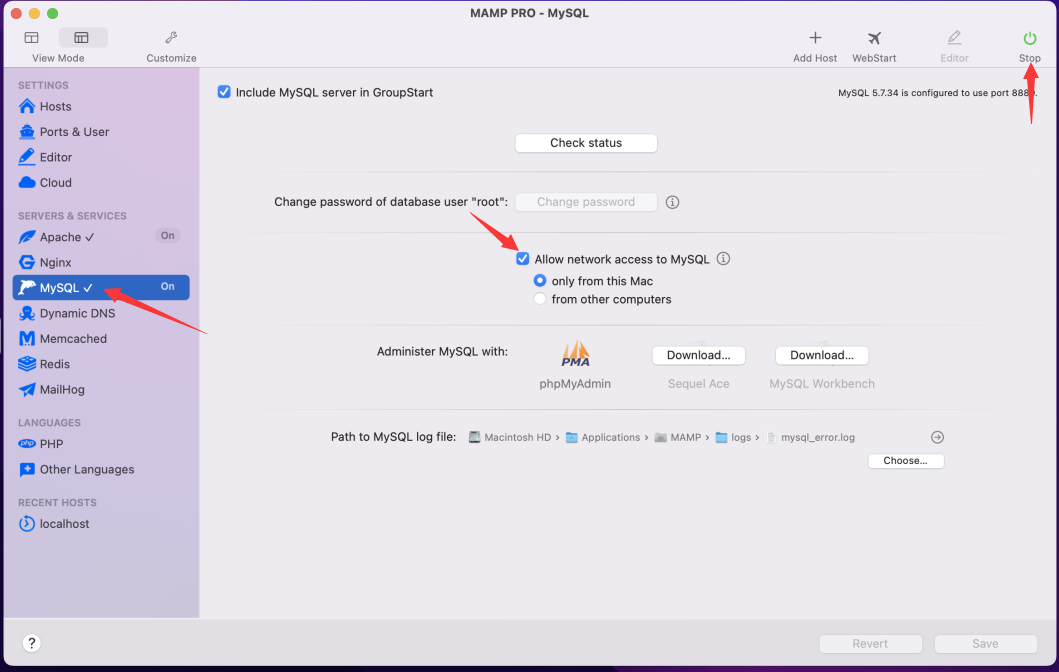The width and height of the screenshot is (1059, 672).
Task: Click the Stop power icon
Action: (x=1029, y=39)
